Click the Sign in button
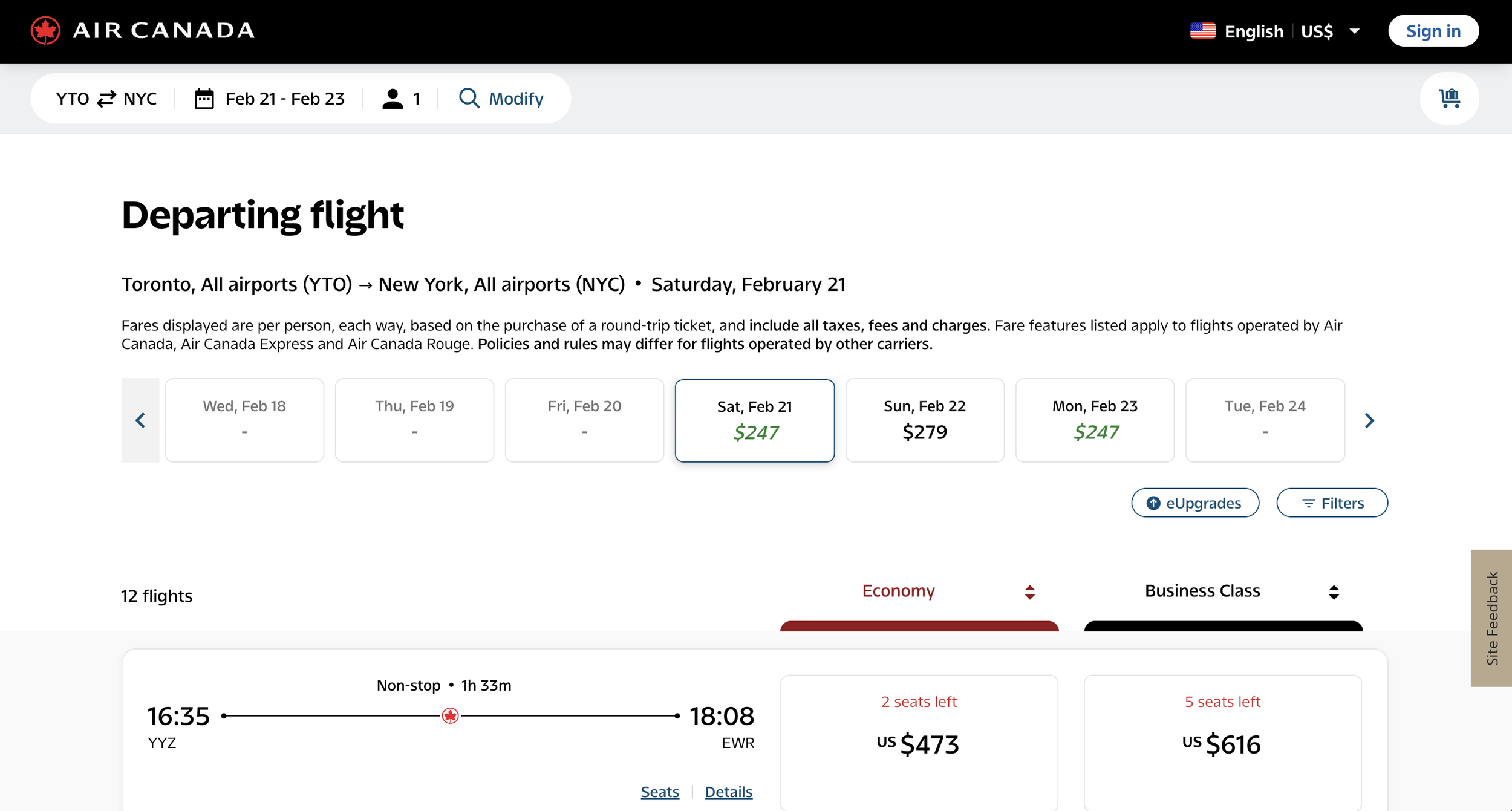1512x811 pixels. pos(1433,31)
